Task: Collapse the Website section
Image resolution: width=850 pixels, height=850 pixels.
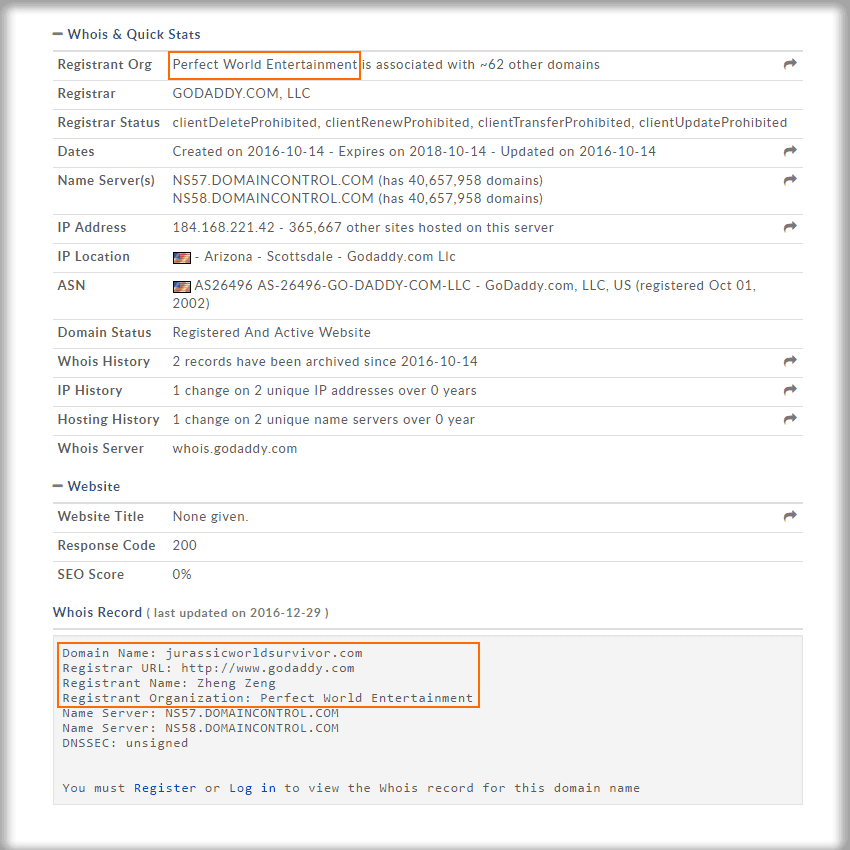Action: point(57,486)
